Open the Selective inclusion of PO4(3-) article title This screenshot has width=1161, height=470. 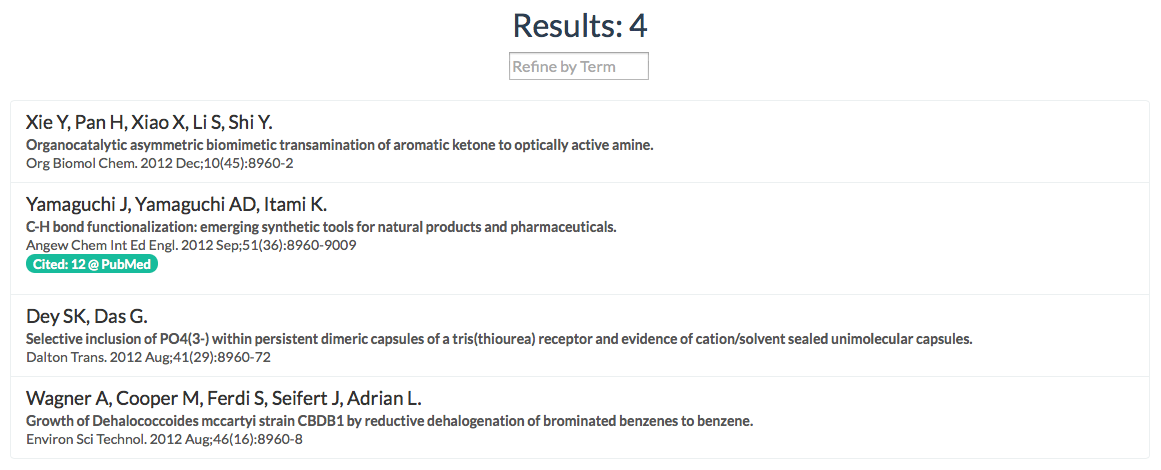499,339
